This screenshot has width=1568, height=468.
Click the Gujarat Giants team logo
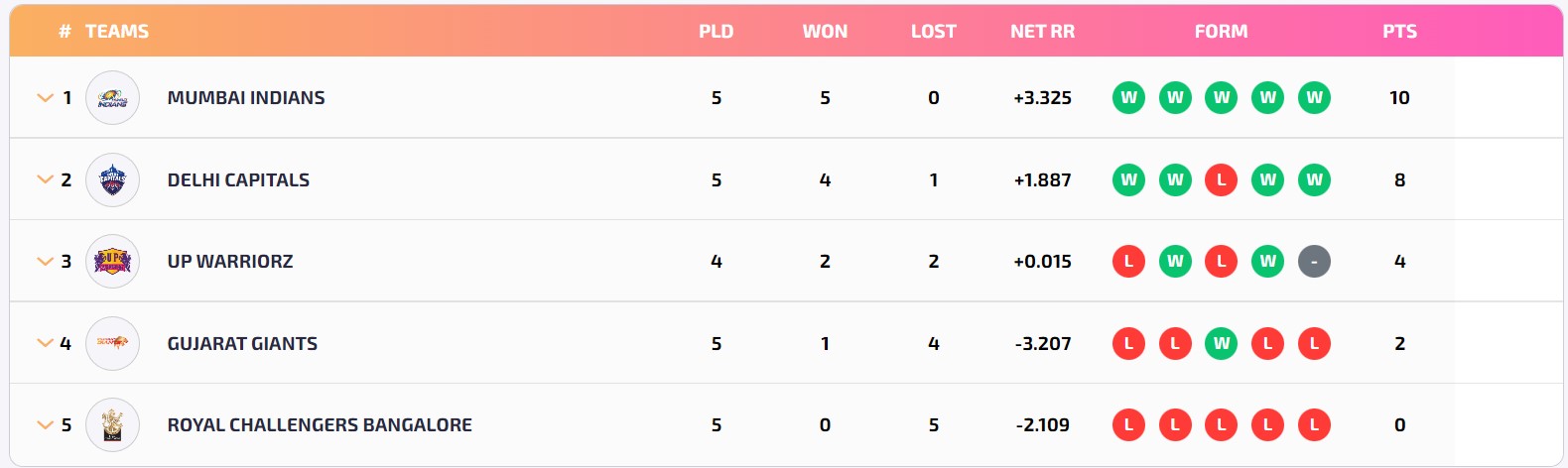(x=112, y=343)
